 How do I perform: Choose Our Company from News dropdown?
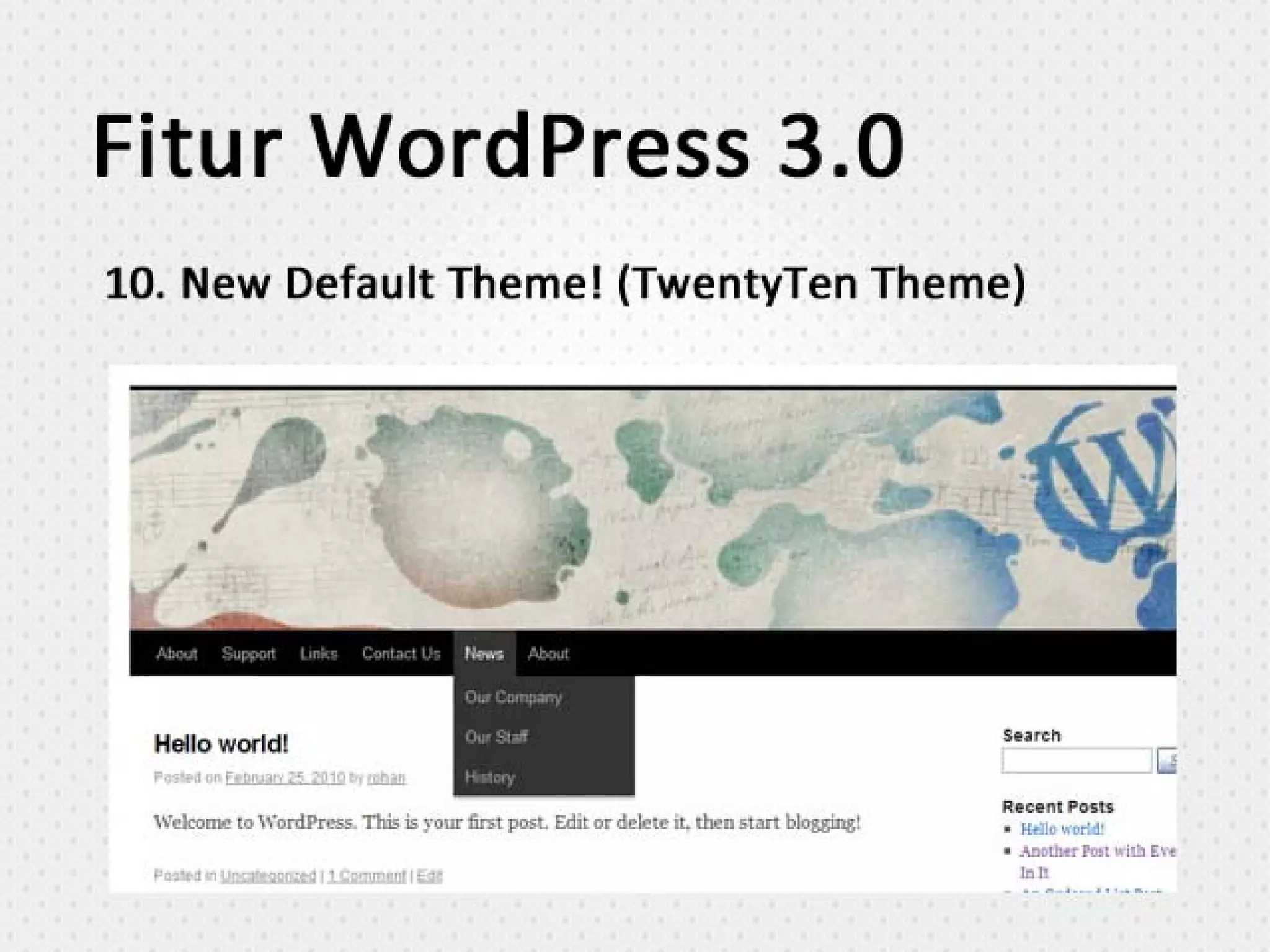tap(513, 697)
